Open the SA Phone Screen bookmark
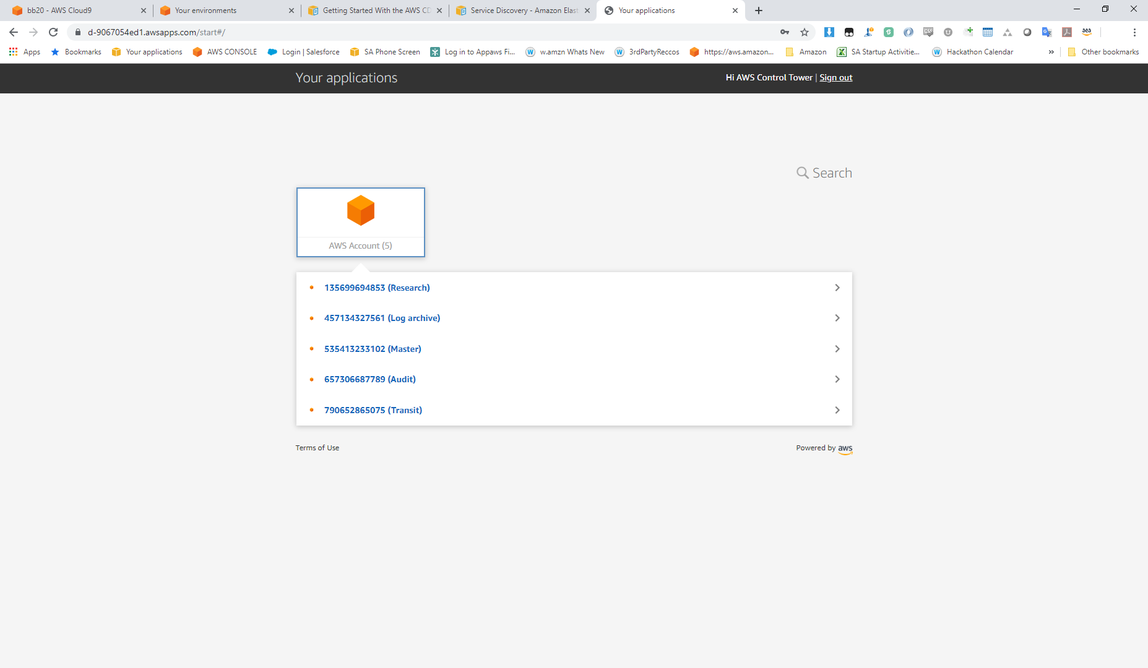Viewport: 1148px width, 668px height. coord(385,52)
